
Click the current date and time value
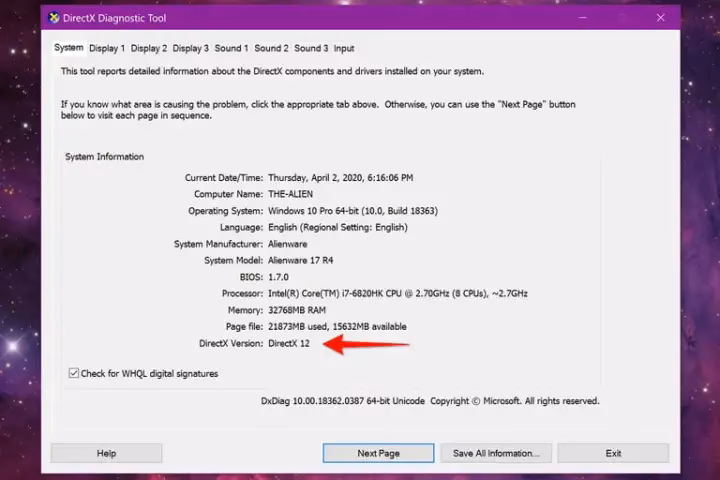pyautogui.click(x=340, y=178)
